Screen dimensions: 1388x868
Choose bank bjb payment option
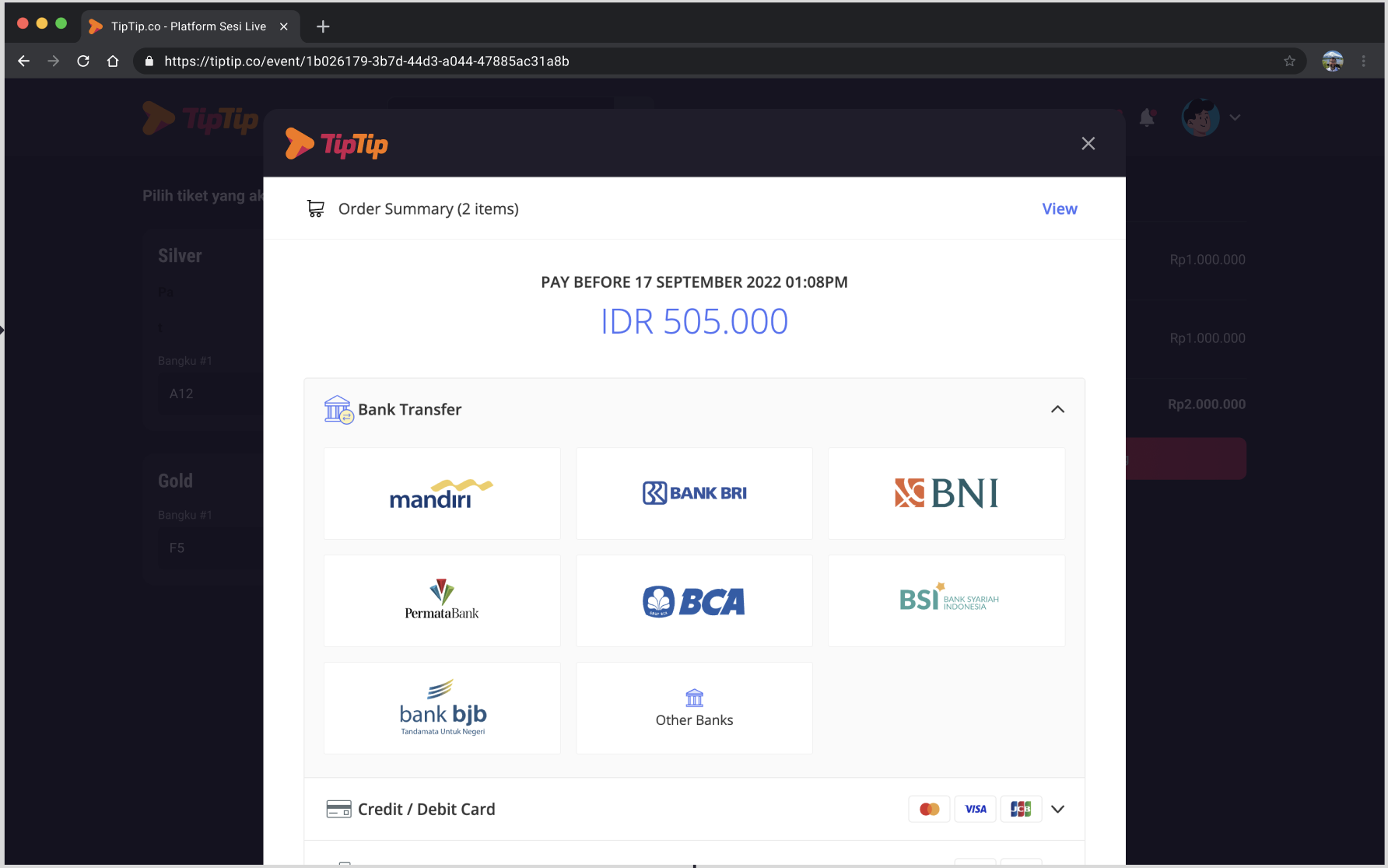pos(442,708)
